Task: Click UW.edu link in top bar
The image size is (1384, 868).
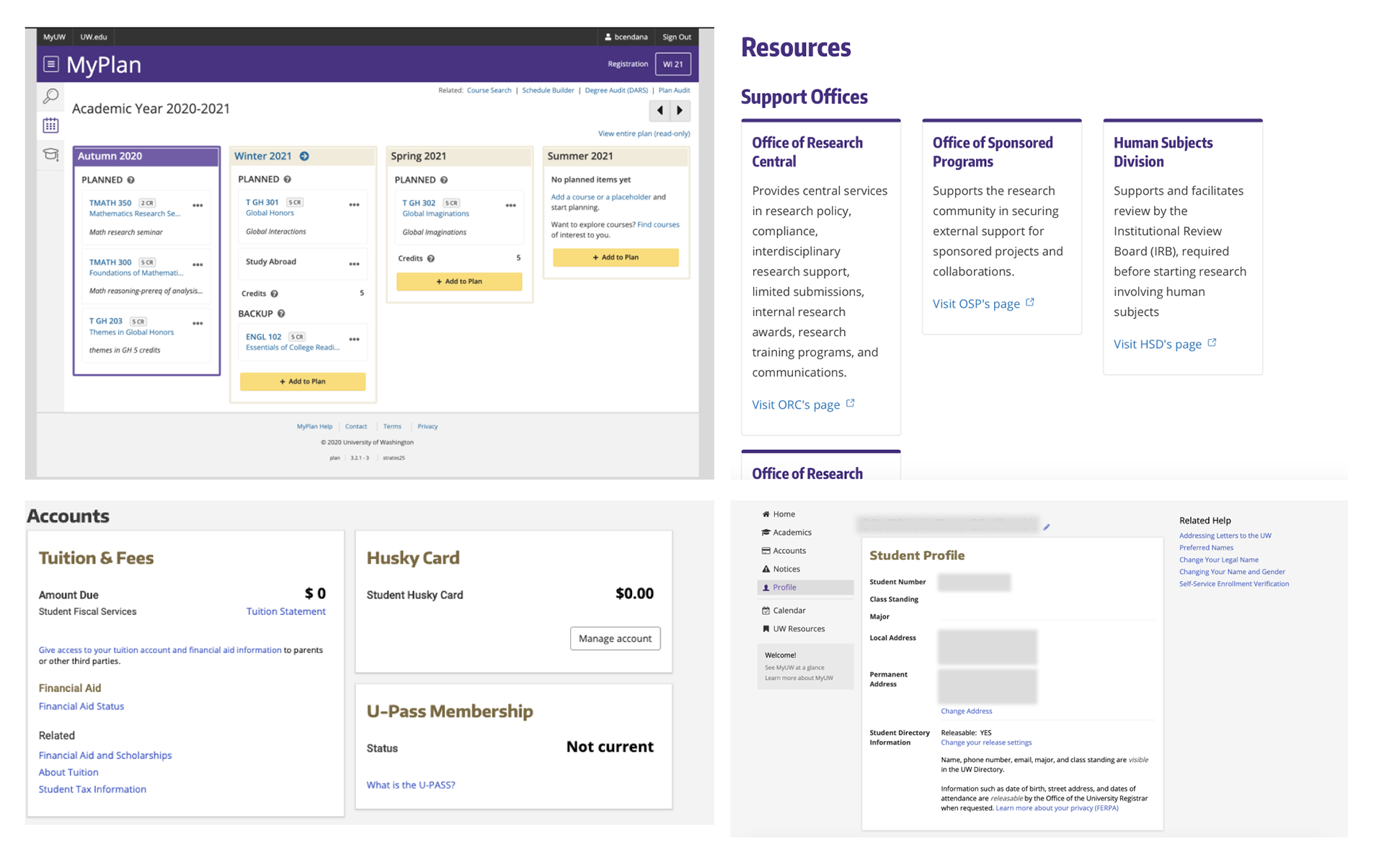Action: pyautogui.click(x=93, y=37)
